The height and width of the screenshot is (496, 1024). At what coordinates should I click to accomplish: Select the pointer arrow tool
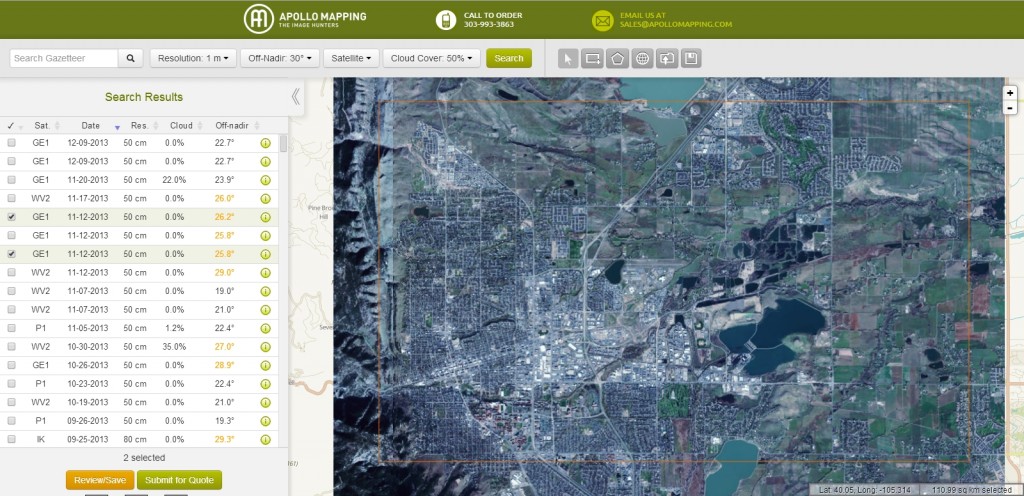pyautogui.click(x=568, y=59)
